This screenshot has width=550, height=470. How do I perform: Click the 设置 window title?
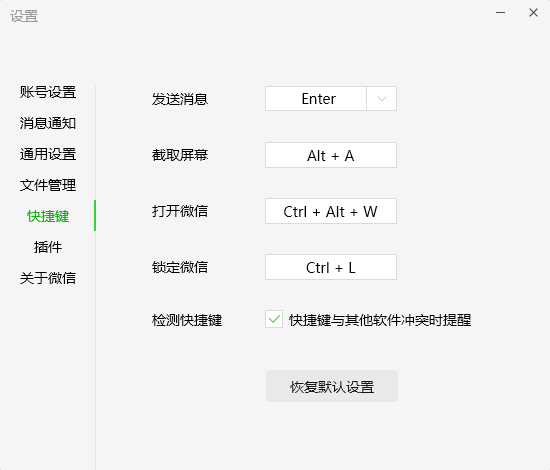tap(24, 16)
